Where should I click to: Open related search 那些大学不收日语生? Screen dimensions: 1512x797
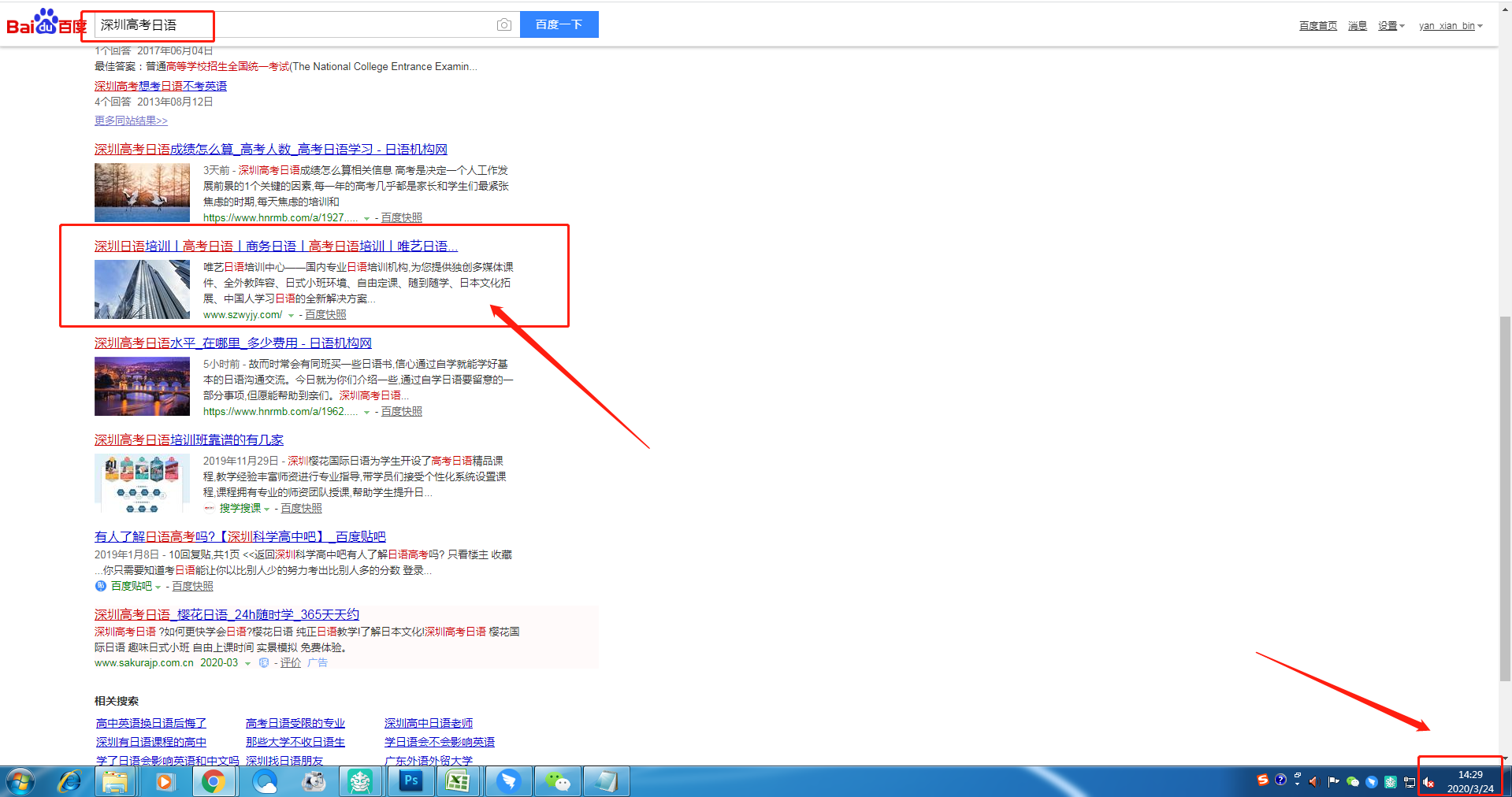click(295, 742)
